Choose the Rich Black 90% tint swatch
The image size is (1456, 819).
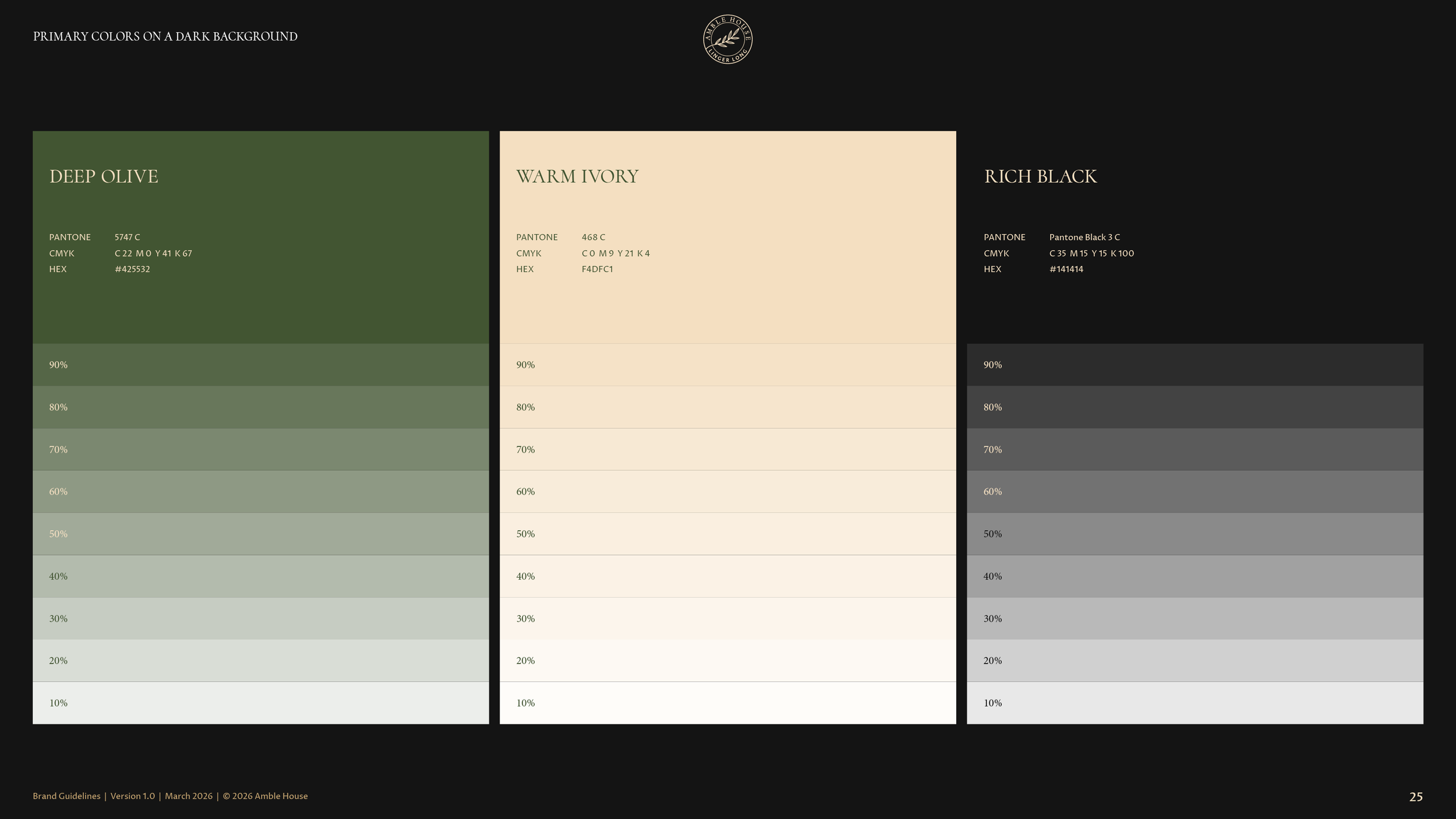[1195, 365]
